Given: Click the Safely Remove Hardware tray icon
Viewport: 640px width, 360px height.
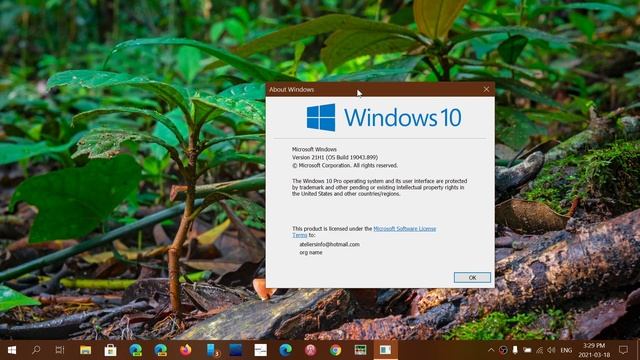Looking at the screenshot, I should click(515, 350).
